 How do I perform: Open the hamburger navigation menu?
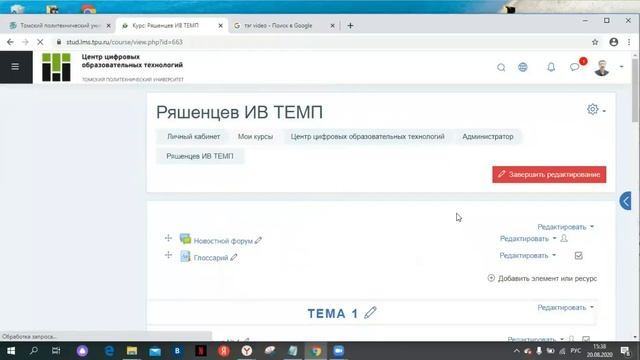(x=15, y=67)
